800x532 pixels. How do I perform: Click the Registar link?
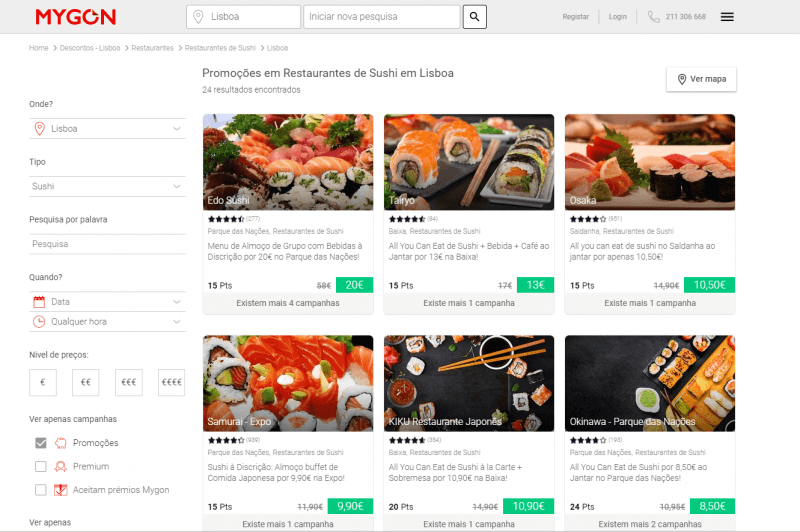[x=576, y=17]
